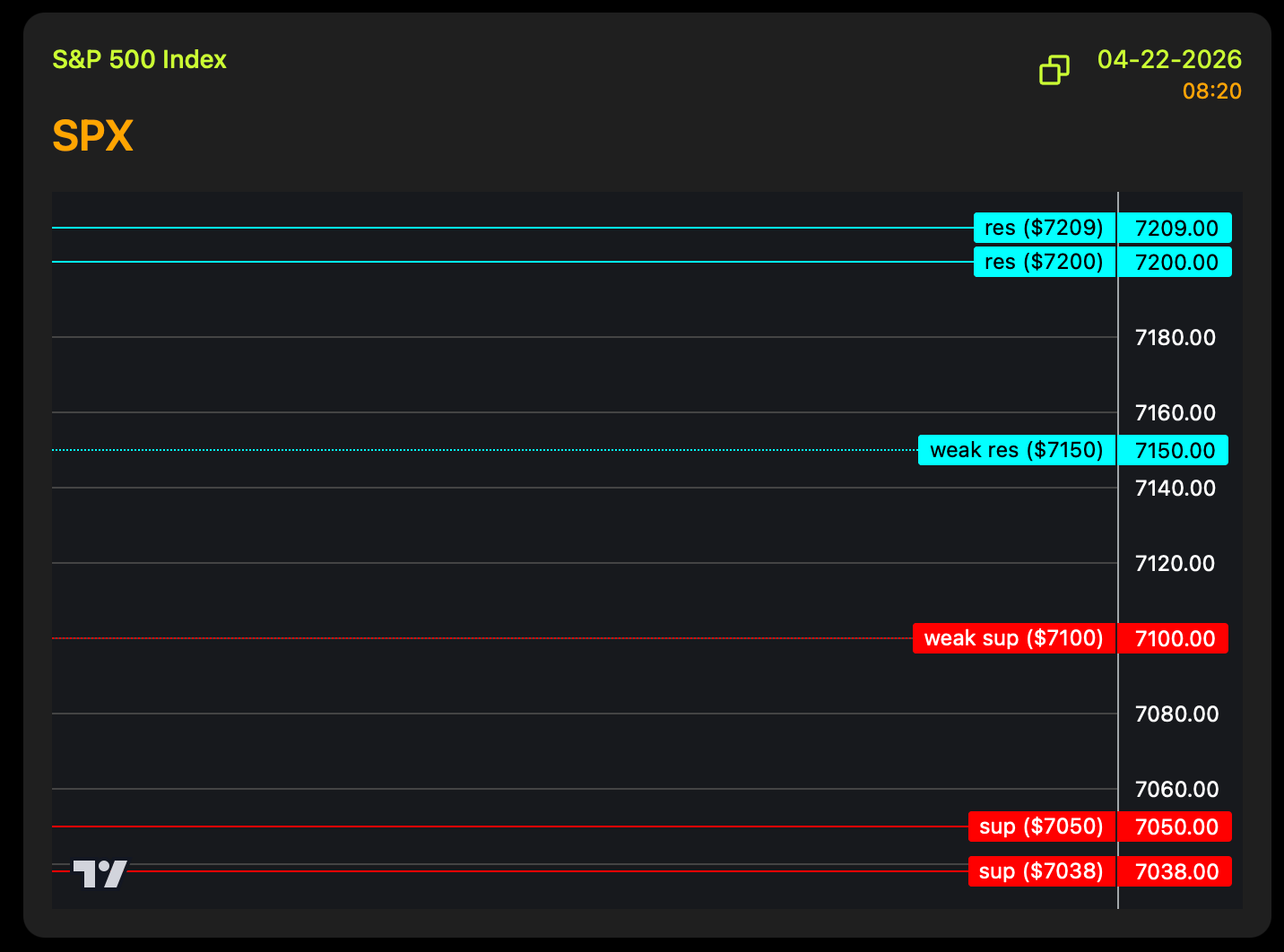The width and height of the screenshot is (1284, 952).
Task: Select the S&P 500 Index title
Action: (139, 60)
